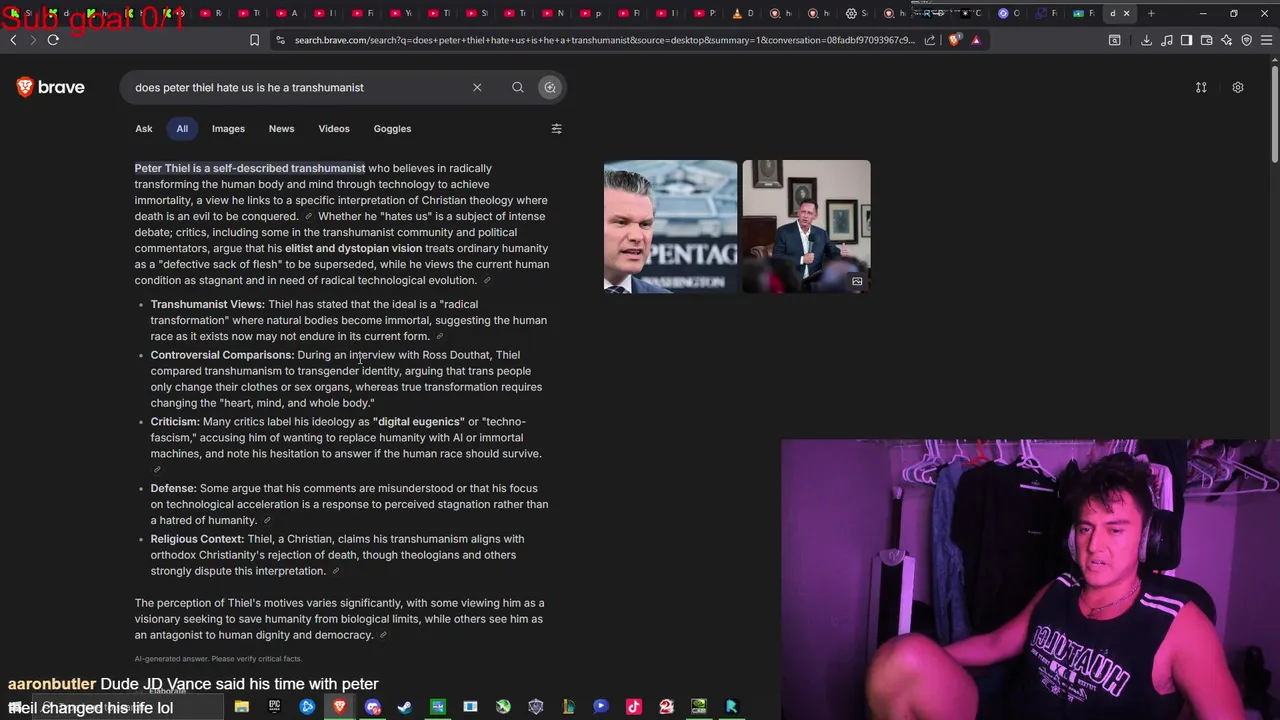Open a new browser tab

(x=1151, y=13)
